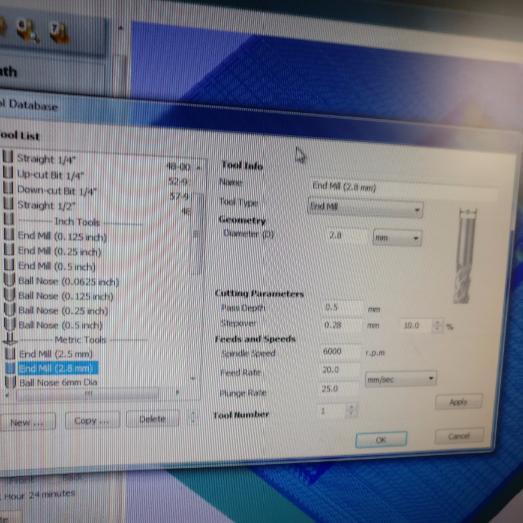Adjust the Tool Number spinner arrows

351,410
